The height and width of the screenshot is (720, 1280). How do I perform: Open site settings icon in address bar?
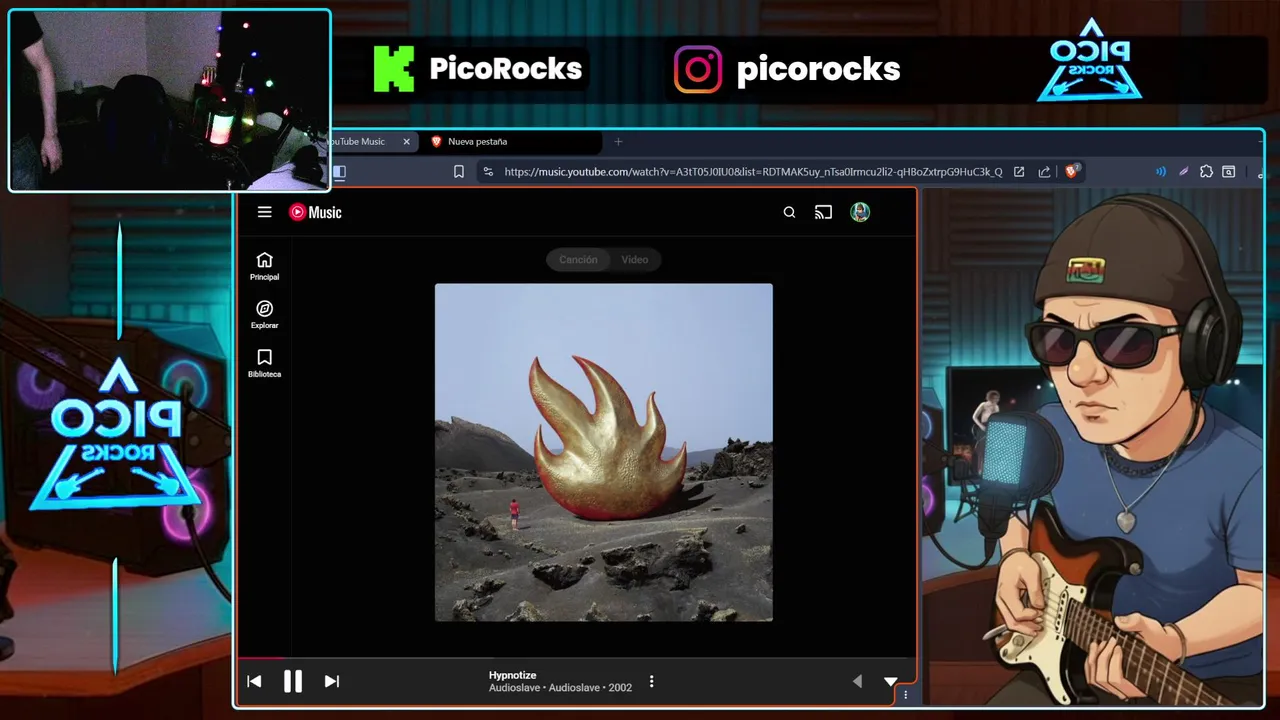tap(488, 172)
